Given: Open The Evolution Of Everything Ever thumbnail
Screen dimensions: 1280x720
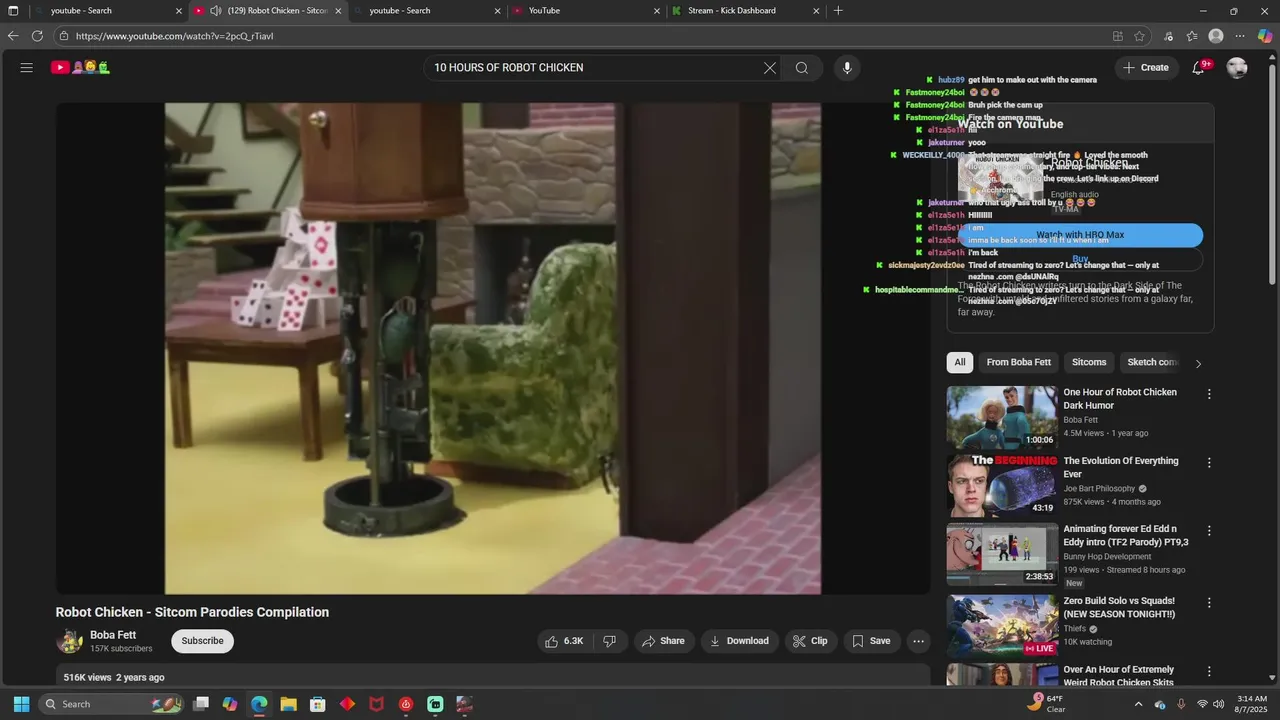Looking at the screenshot, I should [x=1002, y=486].
